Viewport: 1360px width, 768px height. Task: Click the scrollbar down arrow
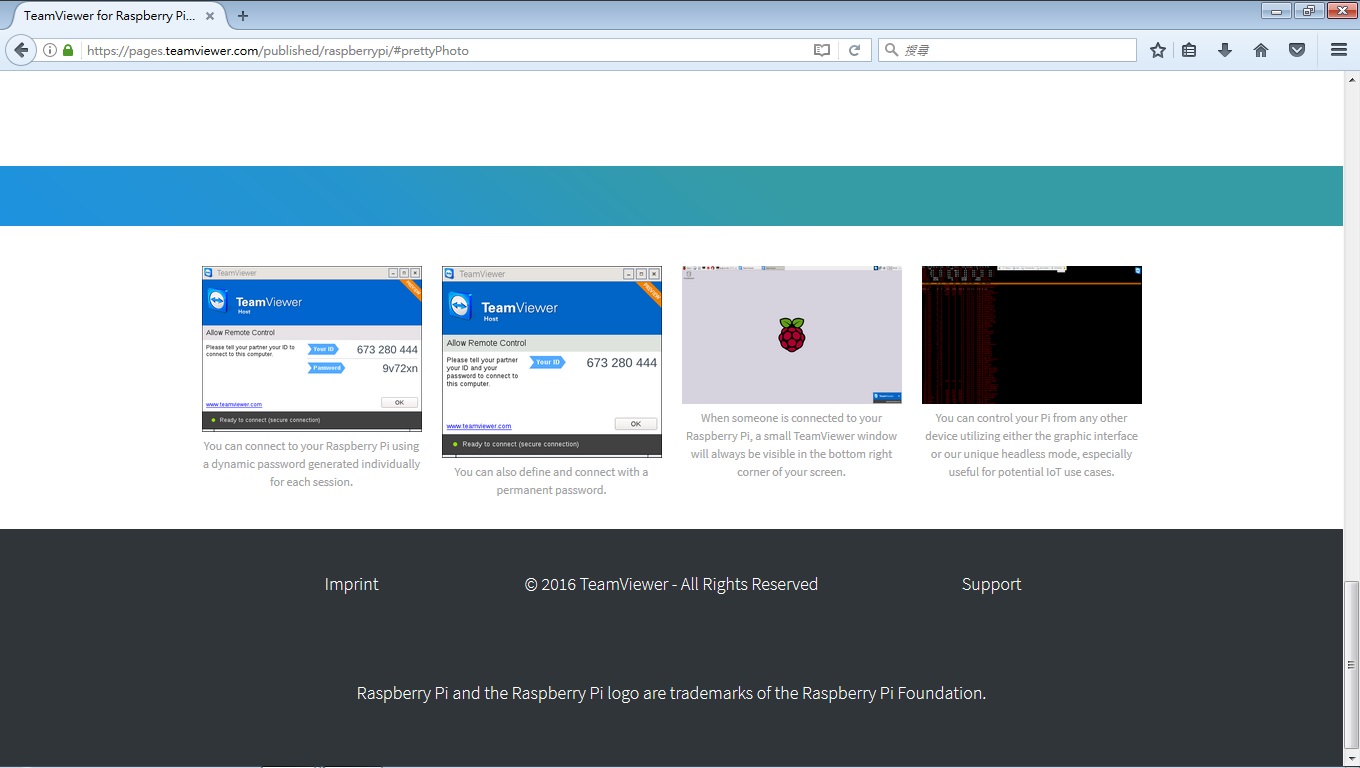1351,757
